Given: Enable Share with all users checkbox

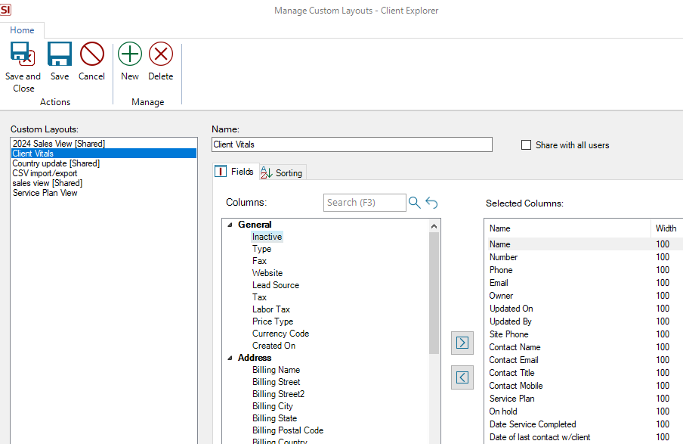Looking at the screenshot, I should click(x=526, y=145).
